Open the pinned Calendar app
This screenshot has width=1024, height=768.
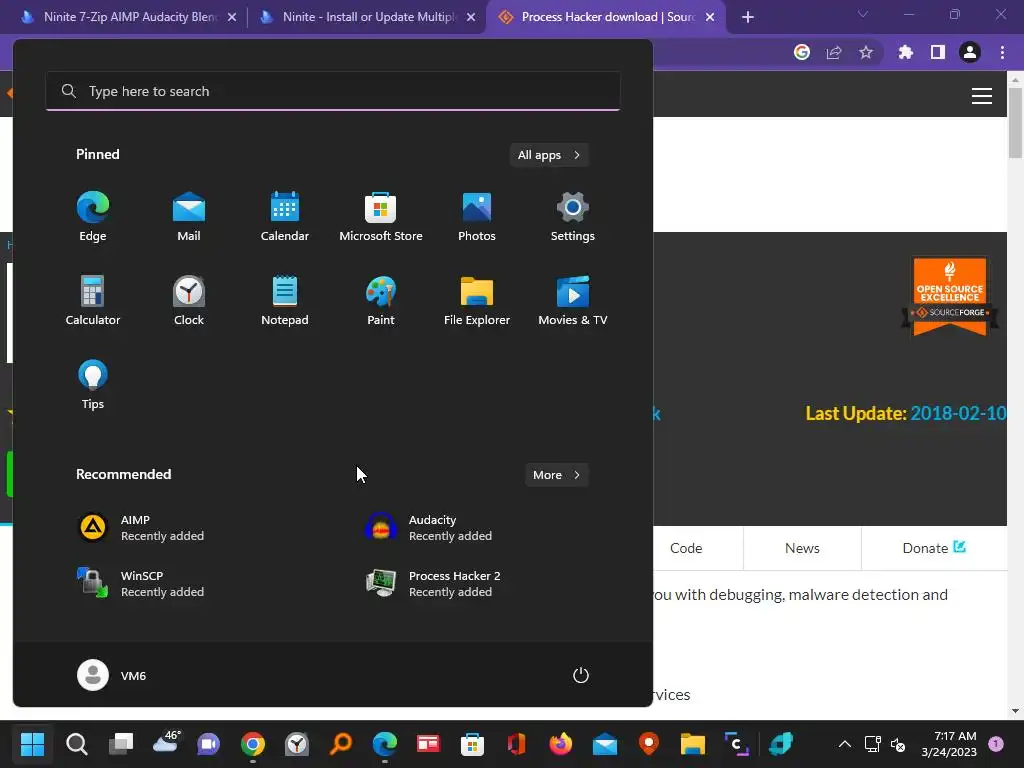coord(285,216)
